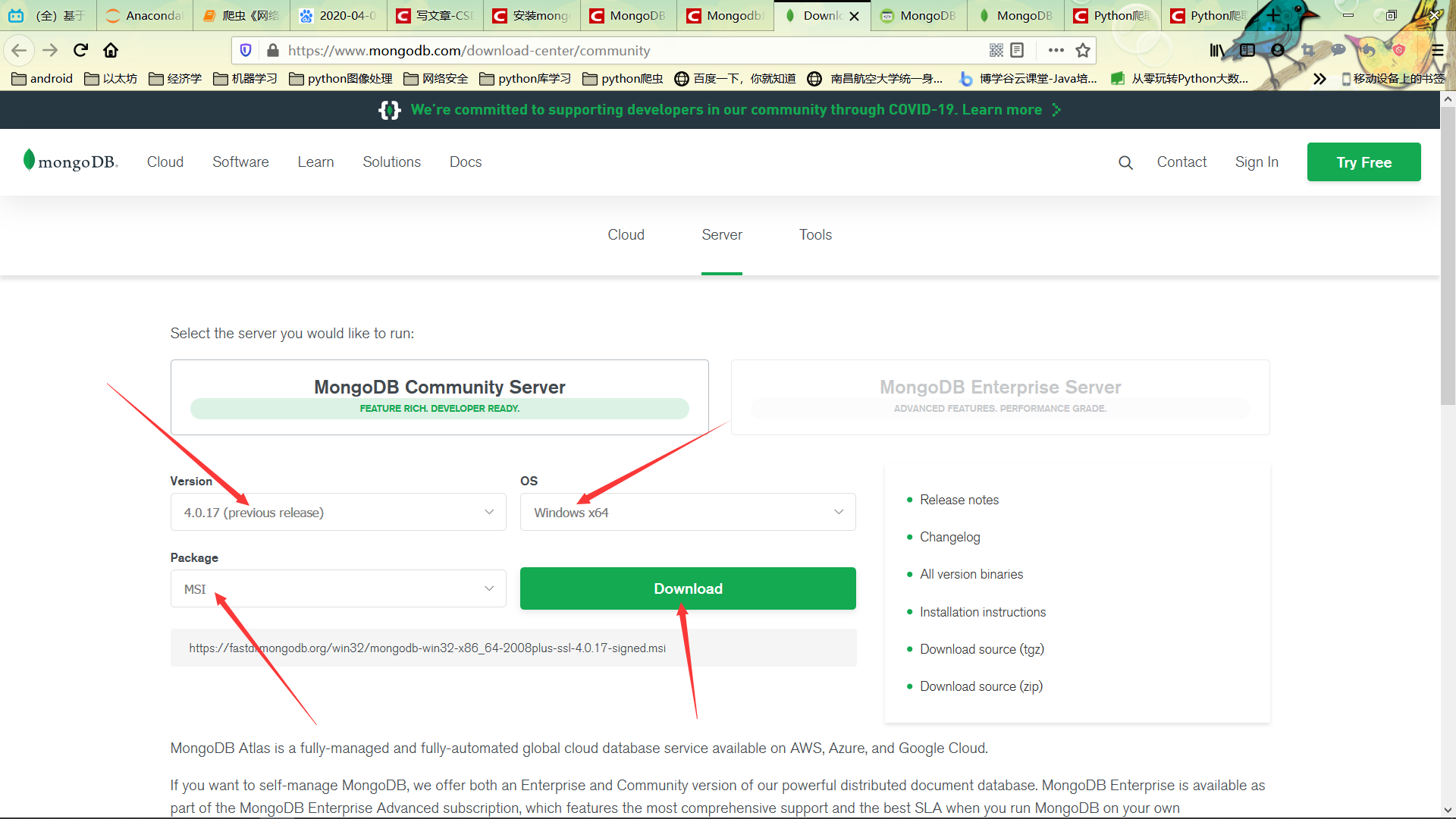This screenshot has height=819, width=1456.
Task: Open a new tab with the plus icon
Action: tap(1273, 15)
